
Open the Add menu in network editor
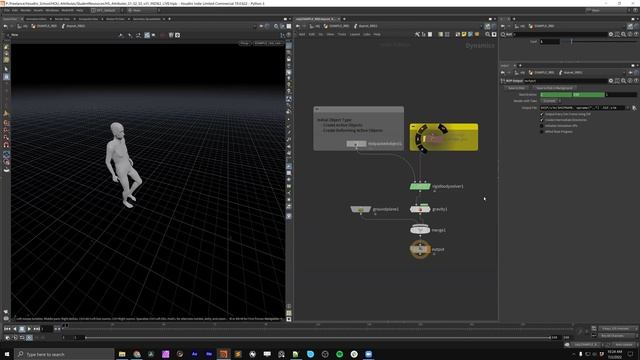(302, 35)
